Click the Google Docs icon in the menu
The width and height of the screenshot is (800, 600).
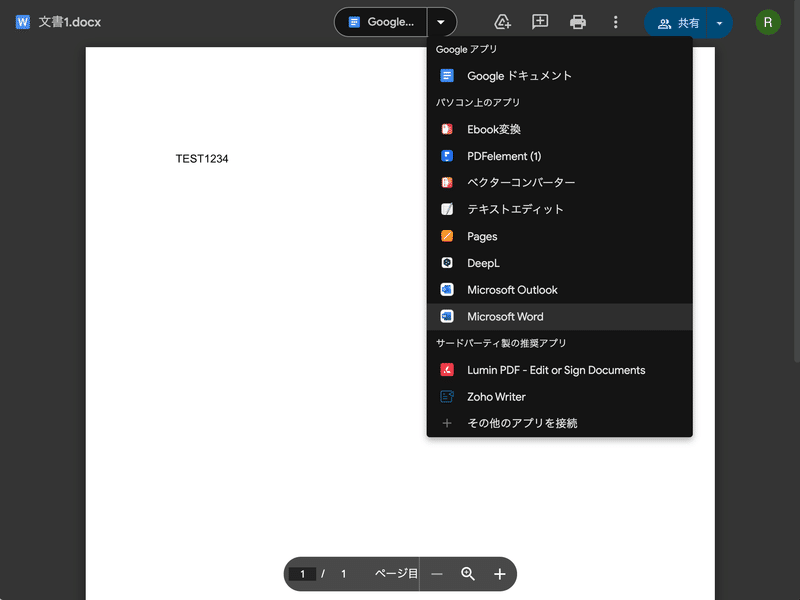click(447, 76)
